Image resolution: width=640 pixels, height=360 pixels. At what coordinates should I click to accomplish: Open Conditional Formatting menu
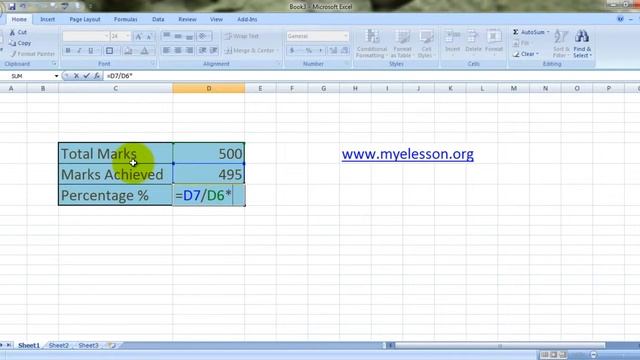372,43
